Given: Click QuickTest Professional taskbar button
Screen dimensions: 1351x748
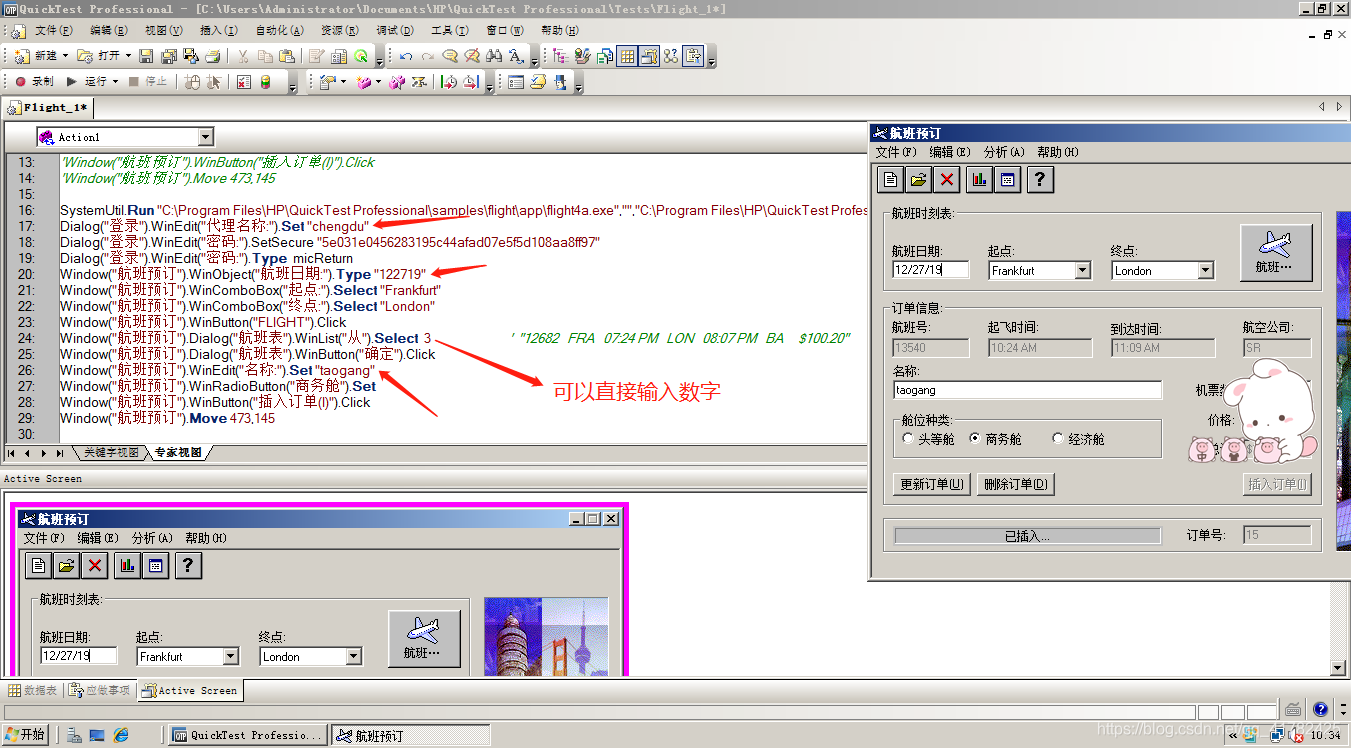Looking at the screenshot, I should (246, 735).
